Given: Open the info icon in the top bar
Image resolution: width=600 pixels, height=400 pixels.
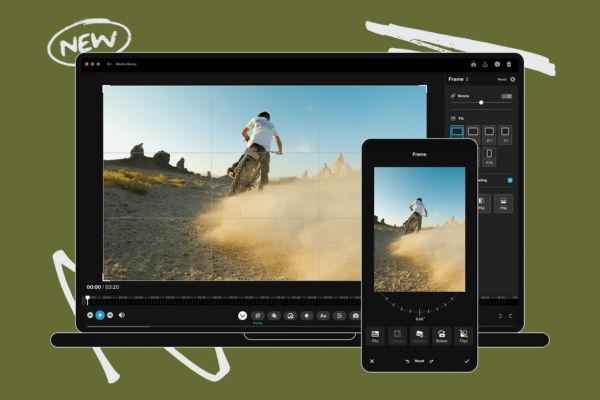Looking at the screenshot, I should click(x=497, y=64).
